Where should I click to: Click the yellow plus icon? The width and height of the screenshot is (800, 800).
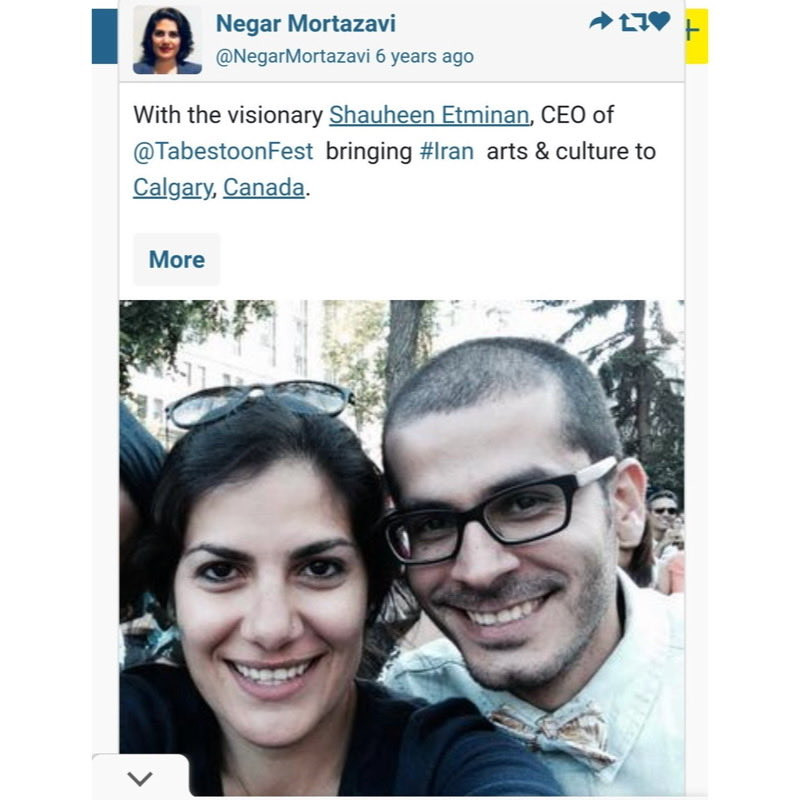click(x=696, y=36)
